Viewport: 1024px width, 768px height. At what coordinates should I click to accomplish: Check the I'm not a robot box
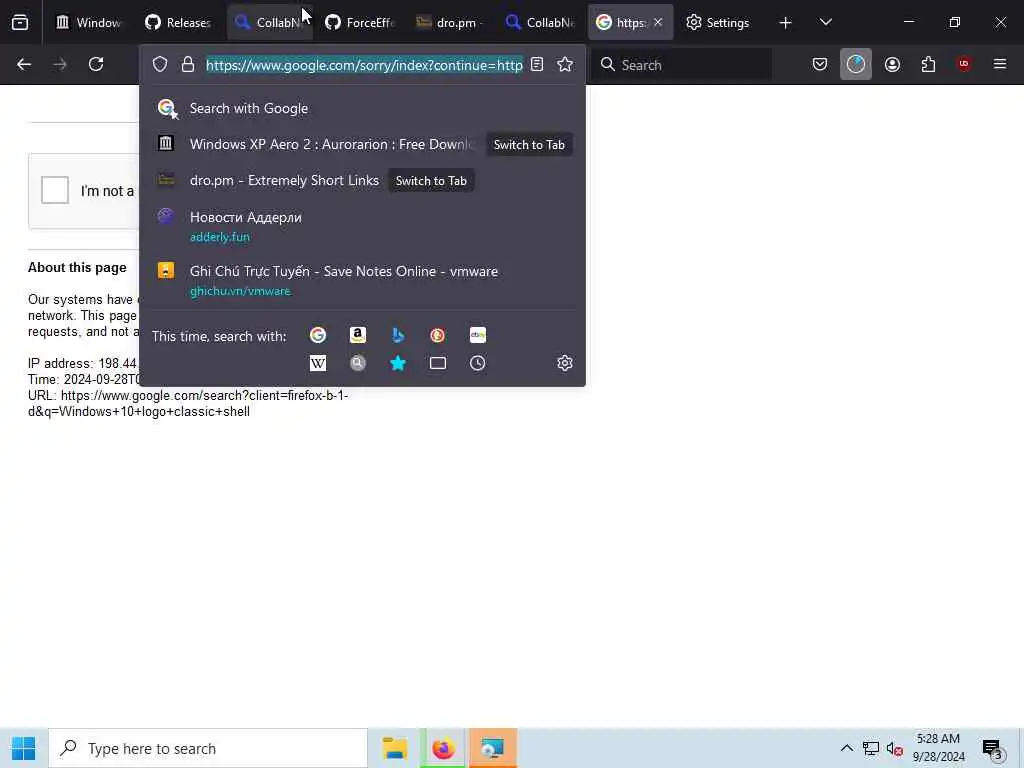(55, 190)
